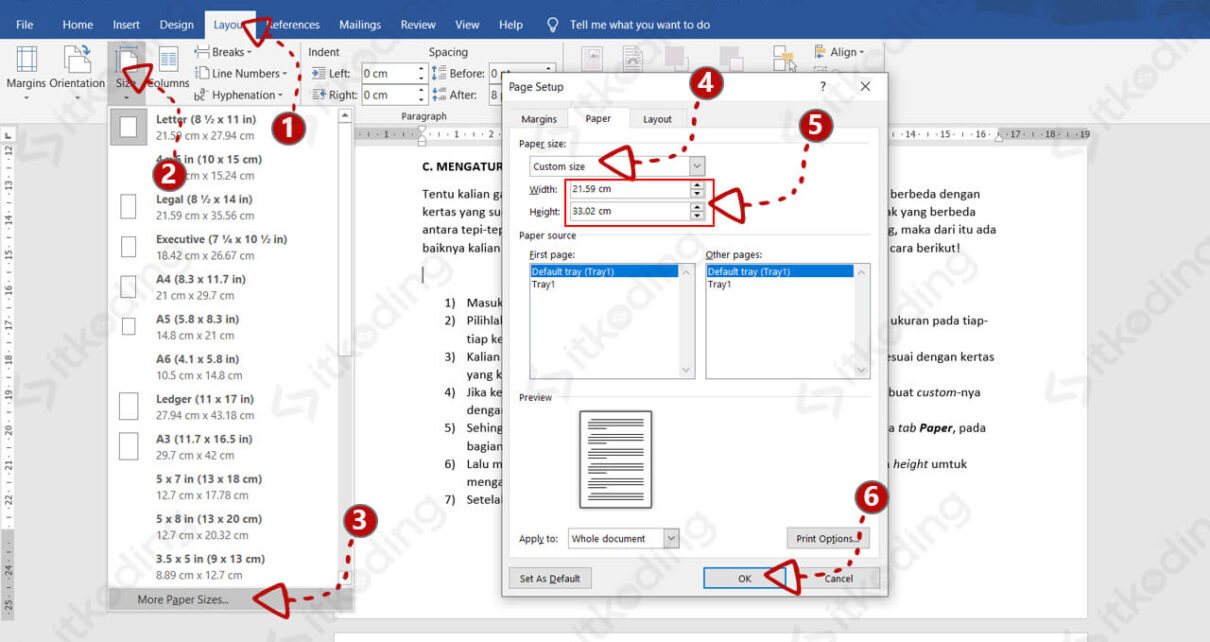The width and height of the screenshot is (1210, 642).
Task: Open the Align dropdown in ribbon
Action: pyautogui.click(x=839, y=52)
